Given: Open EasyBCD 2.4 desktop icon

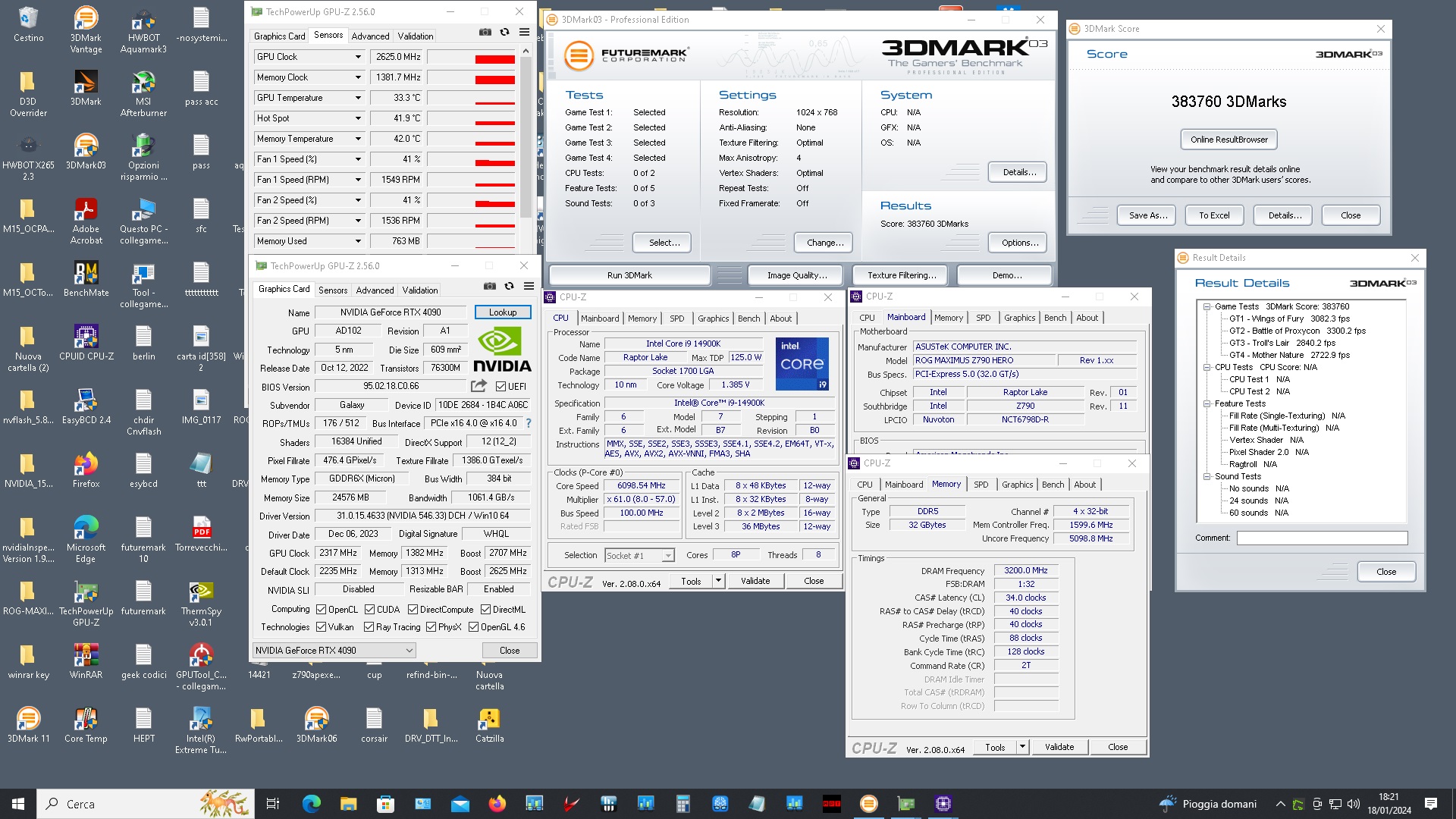Looking at the screenshot, I should click(x=86, y=406).
